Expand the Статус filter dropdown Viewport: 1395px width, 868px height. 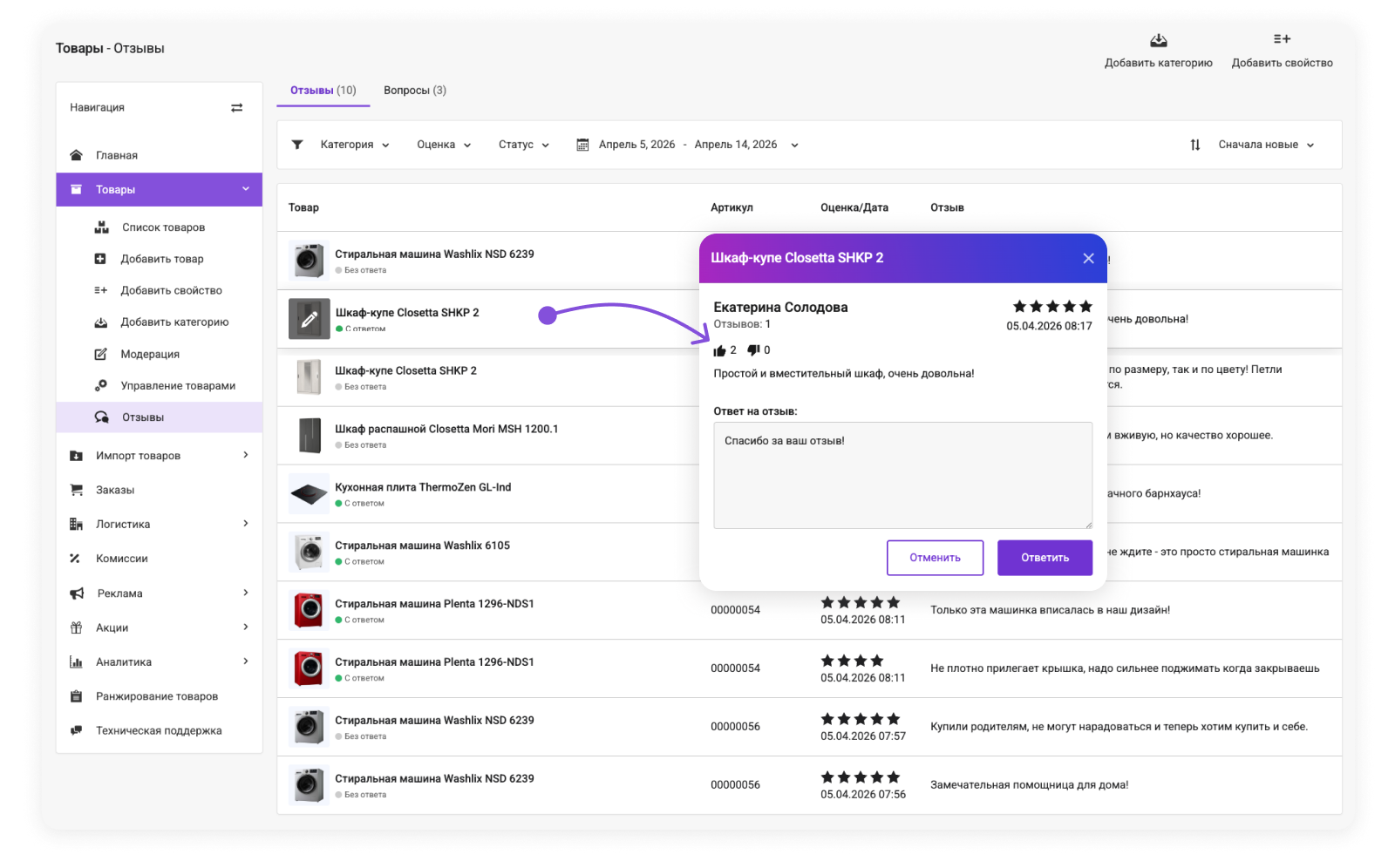(523, 145)
